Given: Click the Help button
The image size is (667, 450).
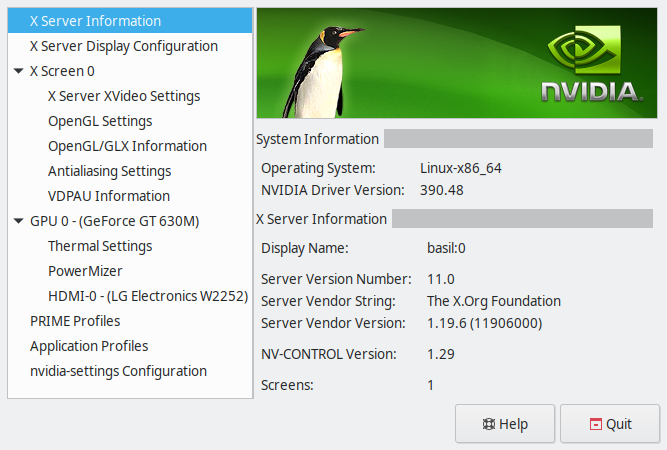Looking at the screenshot, I should [x=505, y=423].
